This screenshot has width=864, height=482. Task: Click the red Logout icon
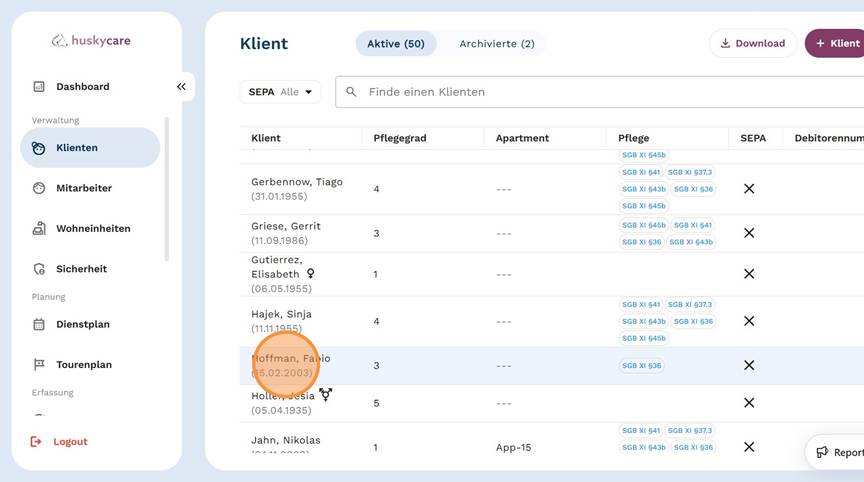tap(37, 442)
